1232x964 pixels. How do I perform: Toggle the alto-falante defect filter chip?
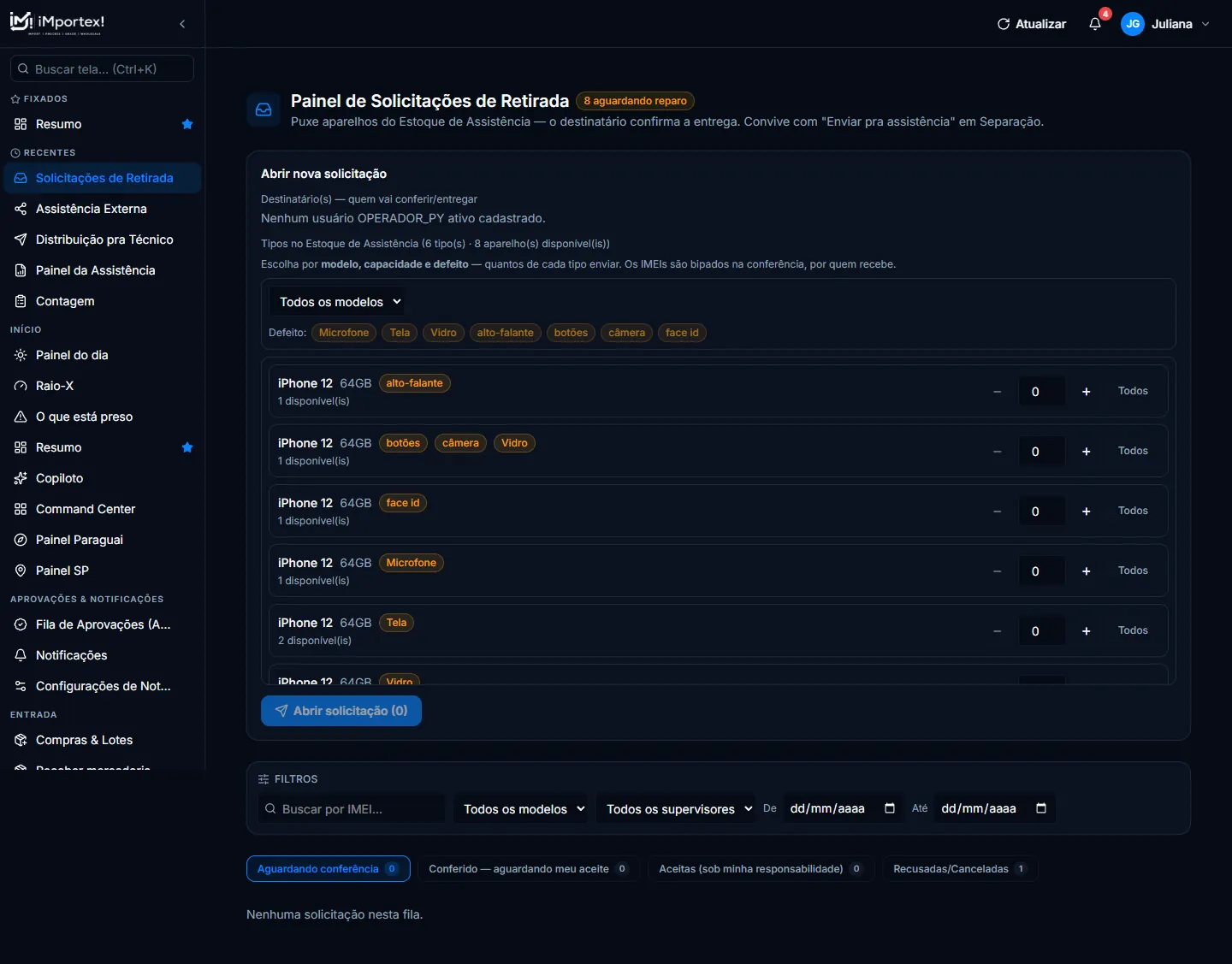506,333
